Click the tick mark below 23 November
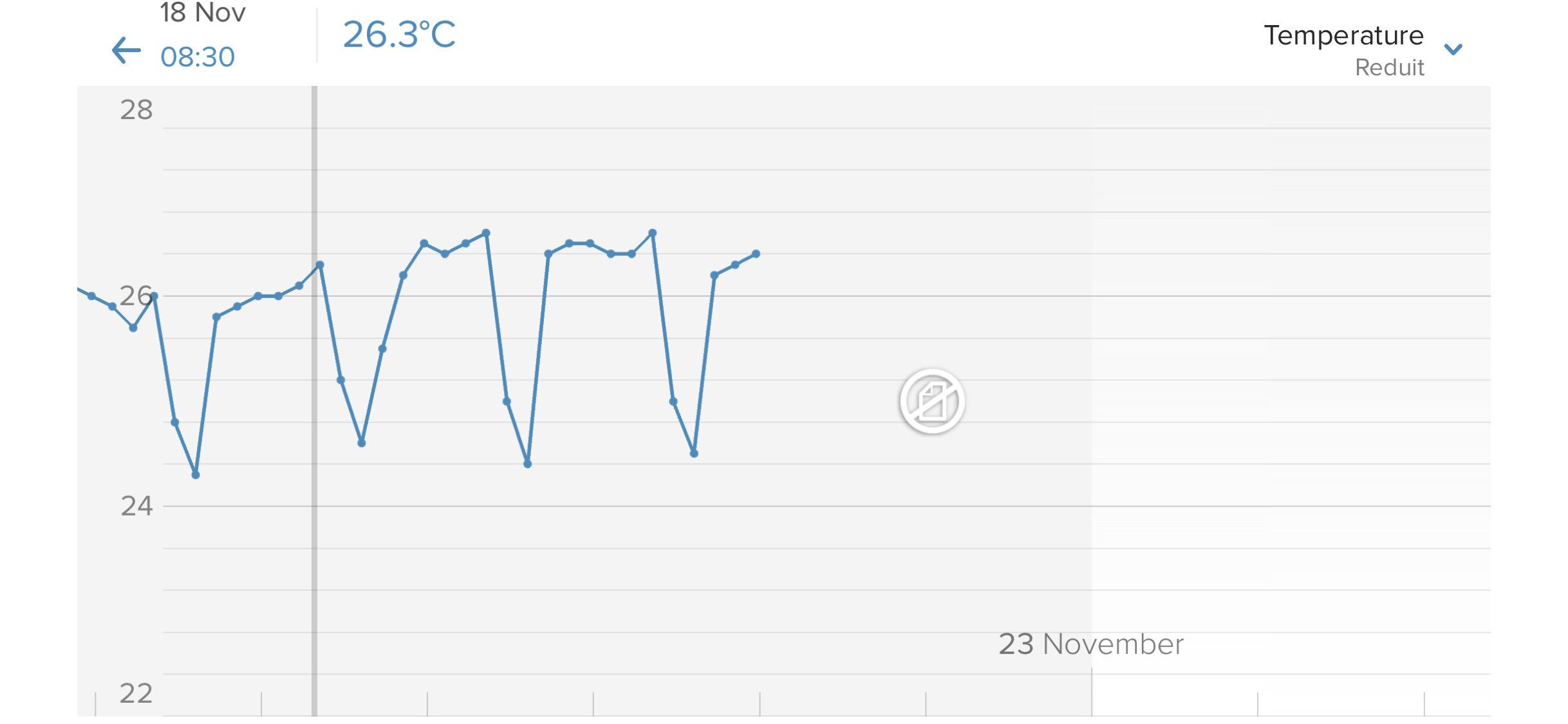 (x=1092, y=692)
